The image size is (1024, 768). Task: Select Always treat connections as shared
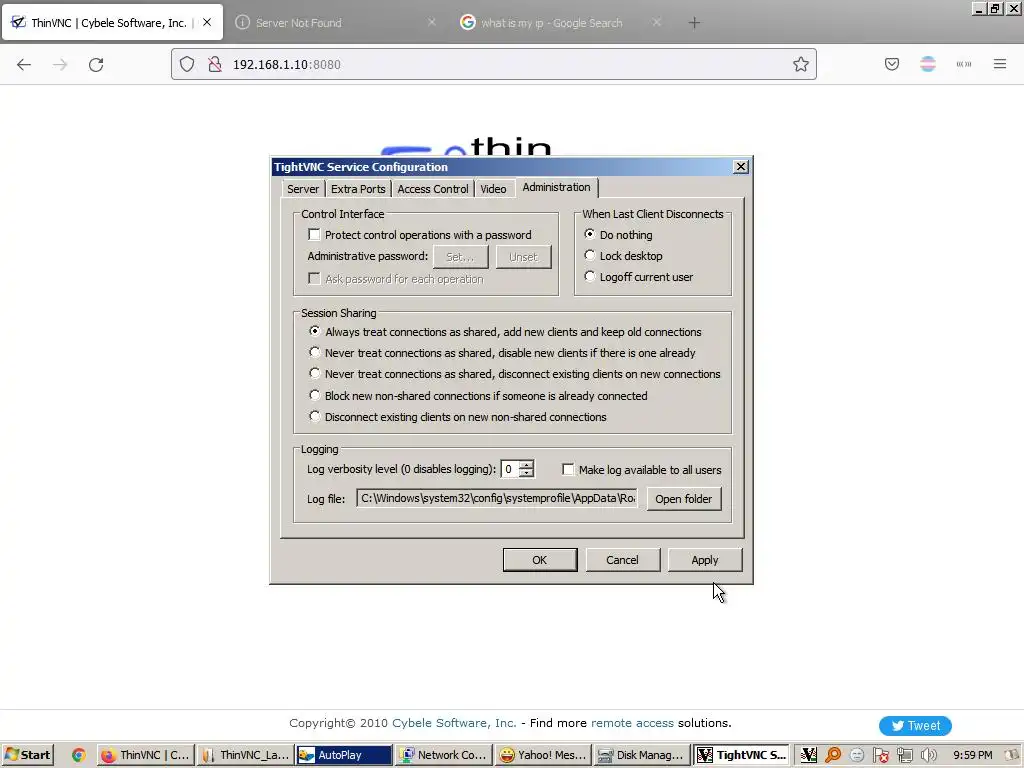click(x=315, y=331)
